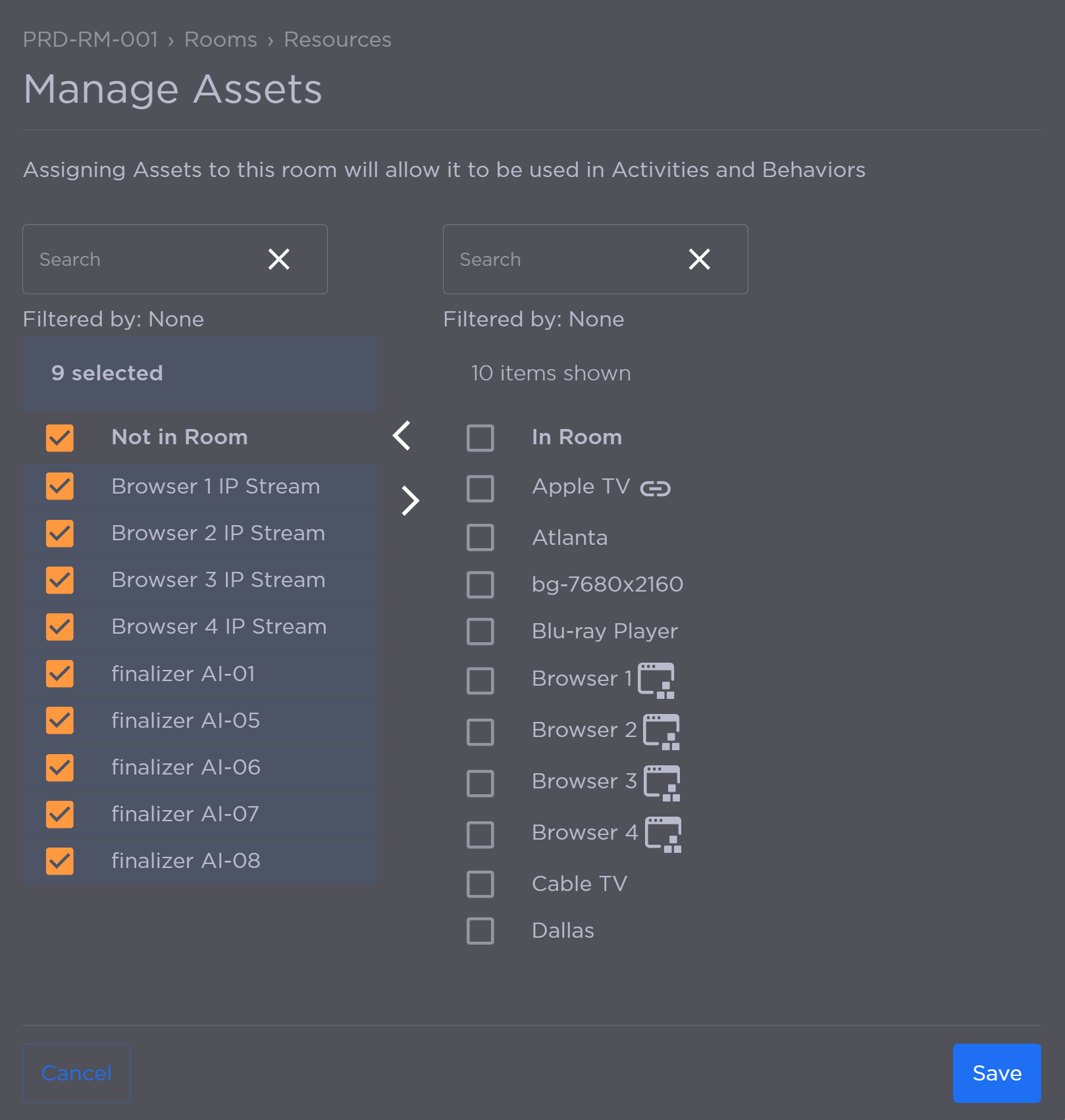Uncheck finalizer AI-01
The height and width of the screenshot is (1120, 1065).
[59, 673]
